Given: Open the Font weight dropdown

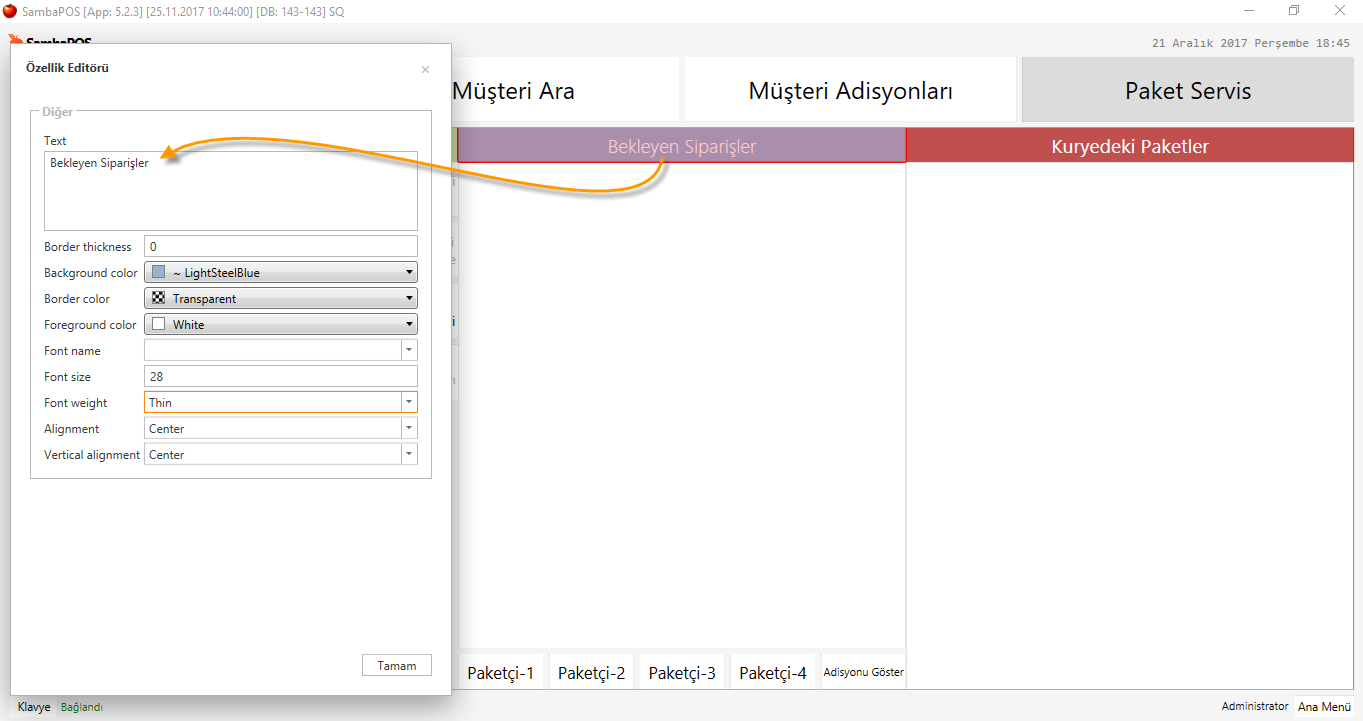Looking at the screenshot, I should pyautogui.click(x=409, y=402).
